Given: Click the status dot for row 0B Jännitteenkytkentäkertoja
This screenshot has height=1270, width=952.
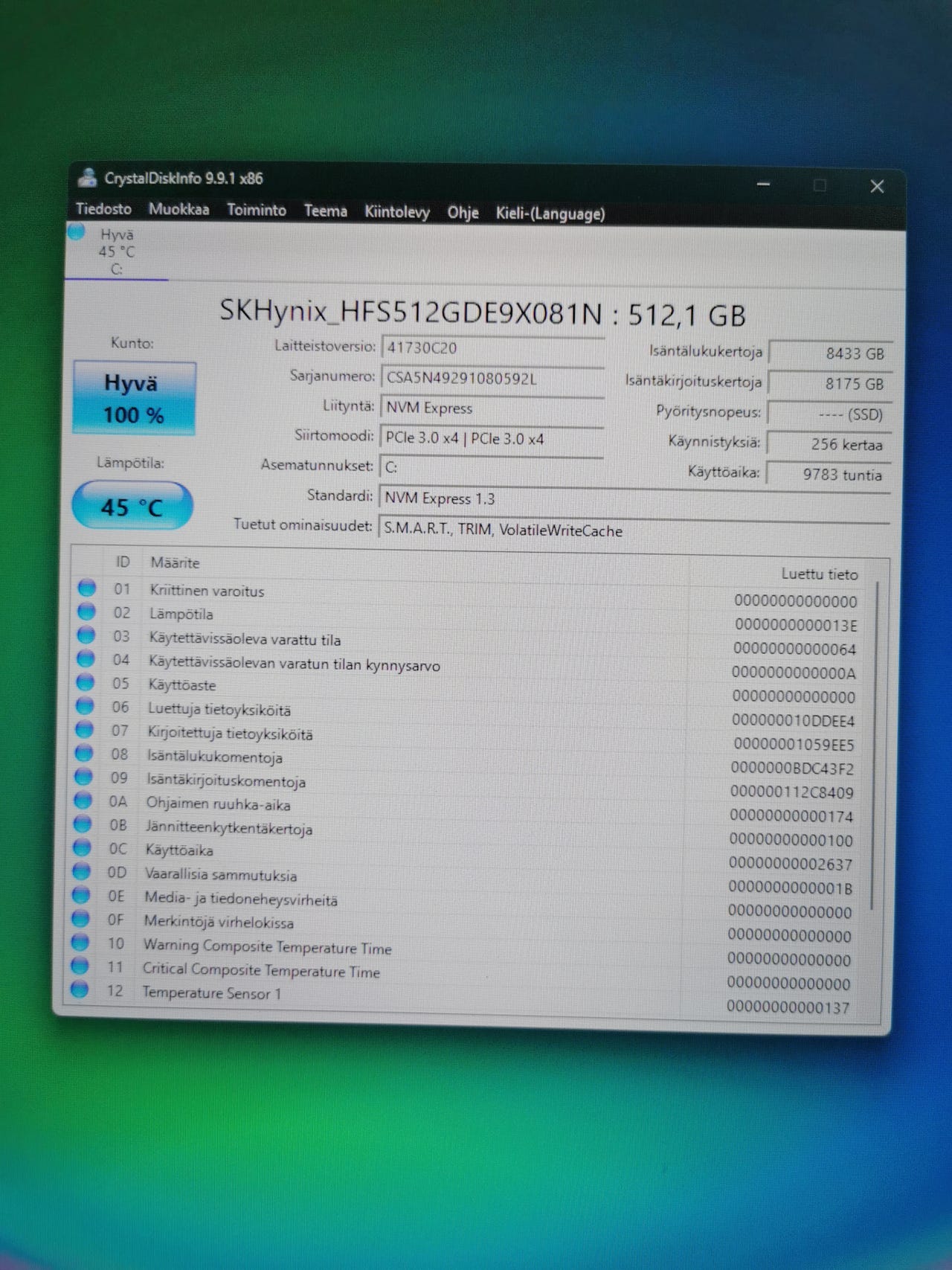Looking at the screenshot, I should point(83,824).
